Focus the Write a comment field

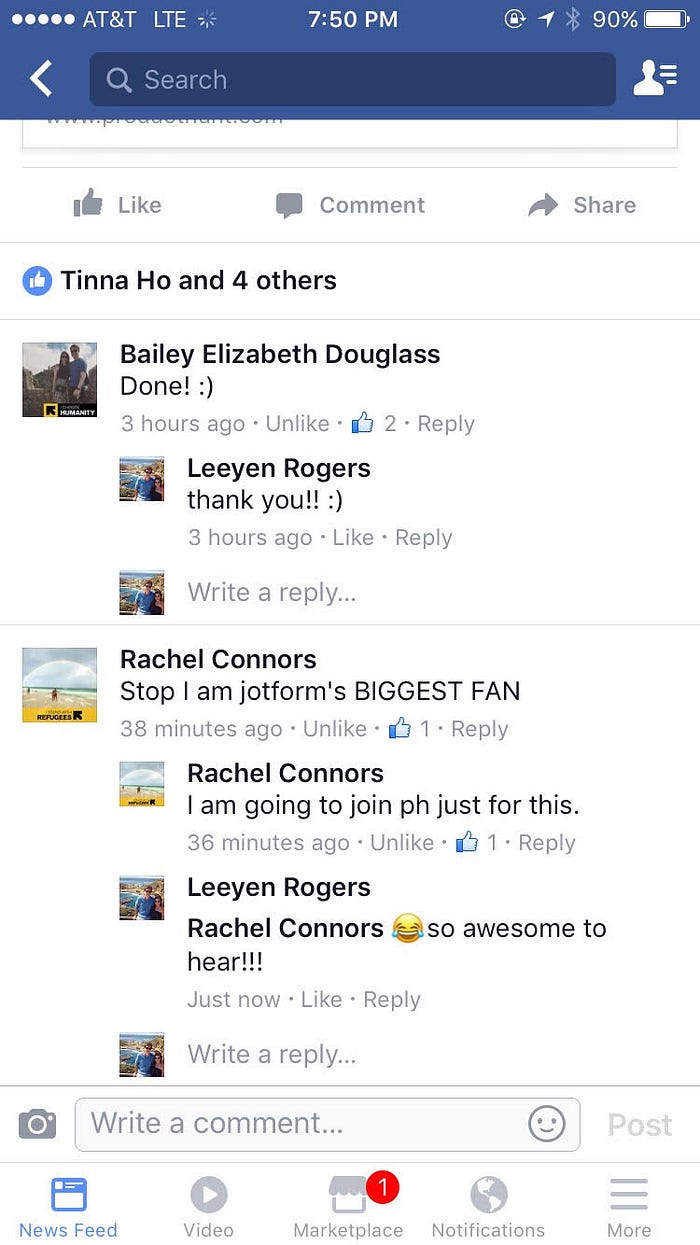(327, 1124)
